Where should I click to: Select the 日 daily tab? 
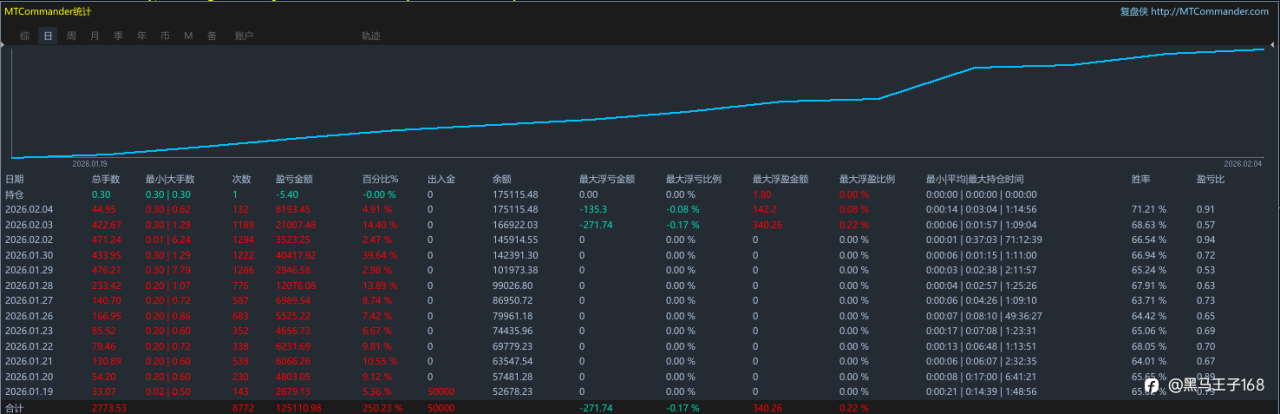[47, 36]
